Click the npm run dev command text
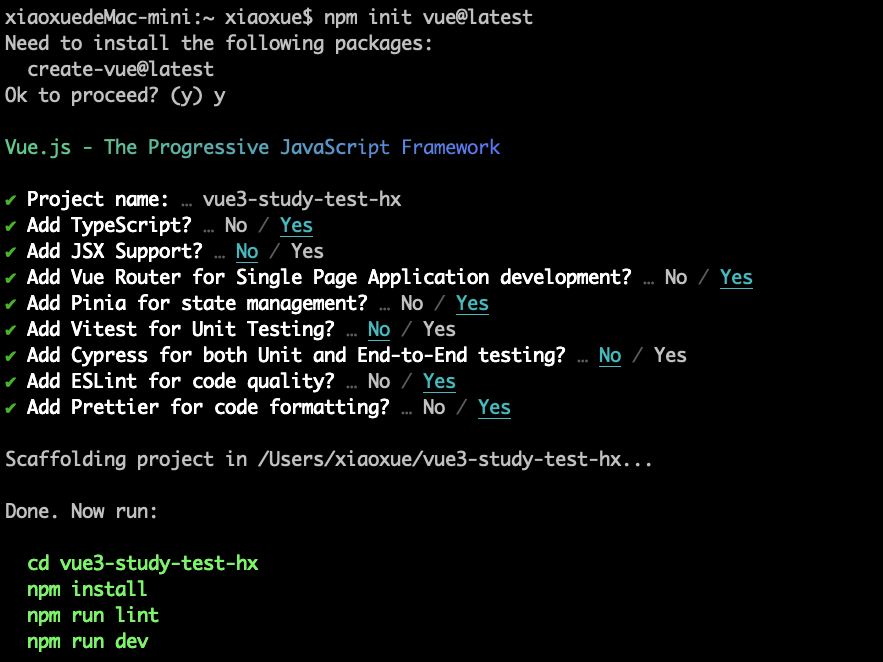This screenshot has height=662, width=883. point(88,641)
